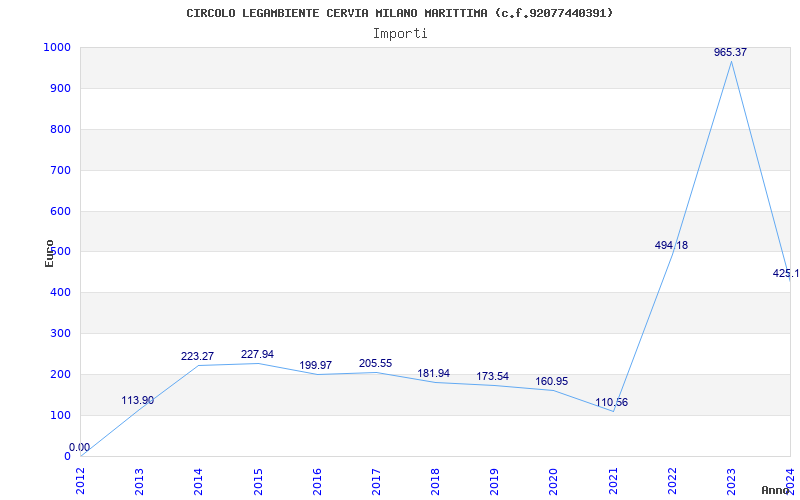This screenshot has width=800, height=500.
Task: Select the 113.90 value label
Action: pos(138,401)
